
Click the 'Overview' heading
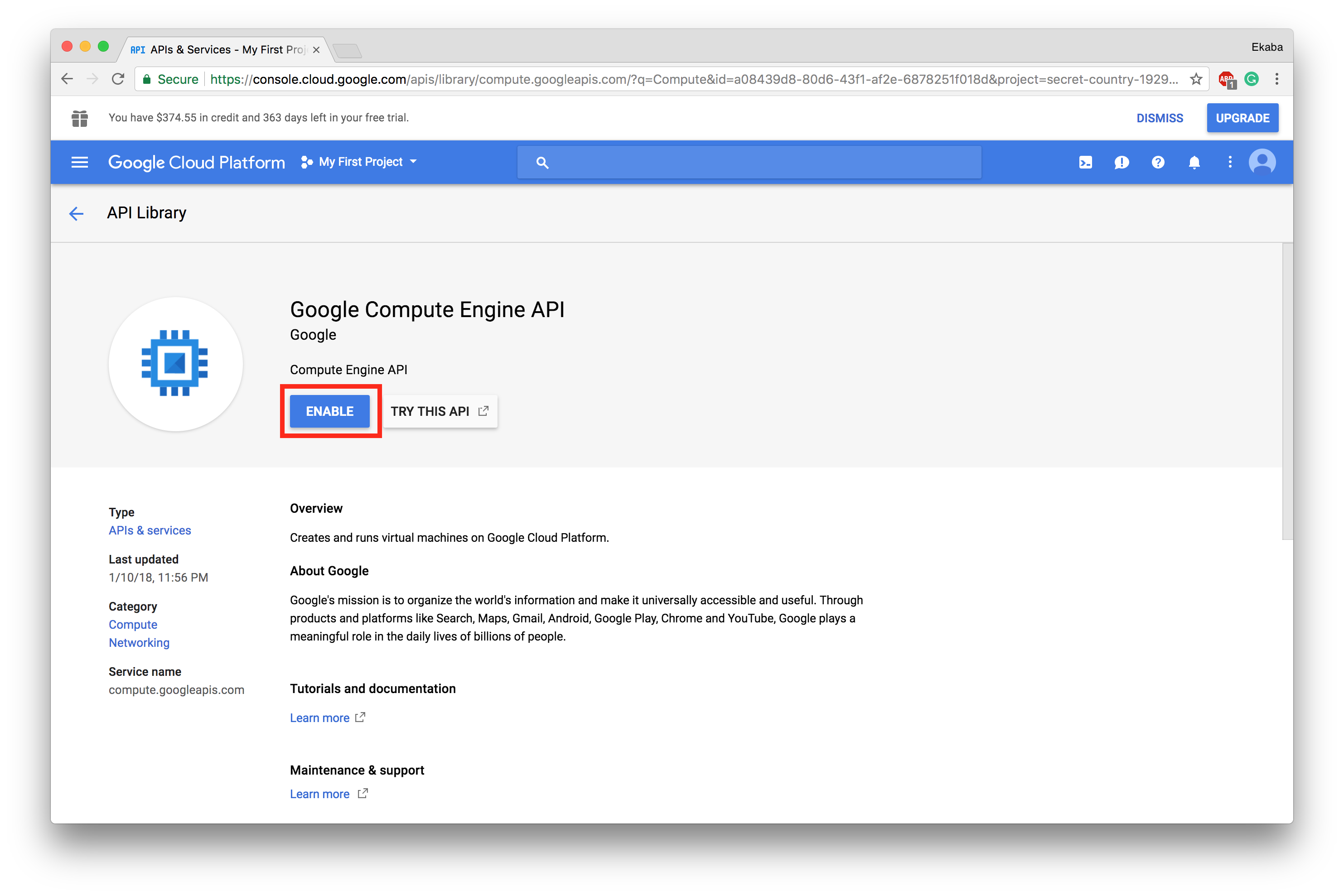316,508
